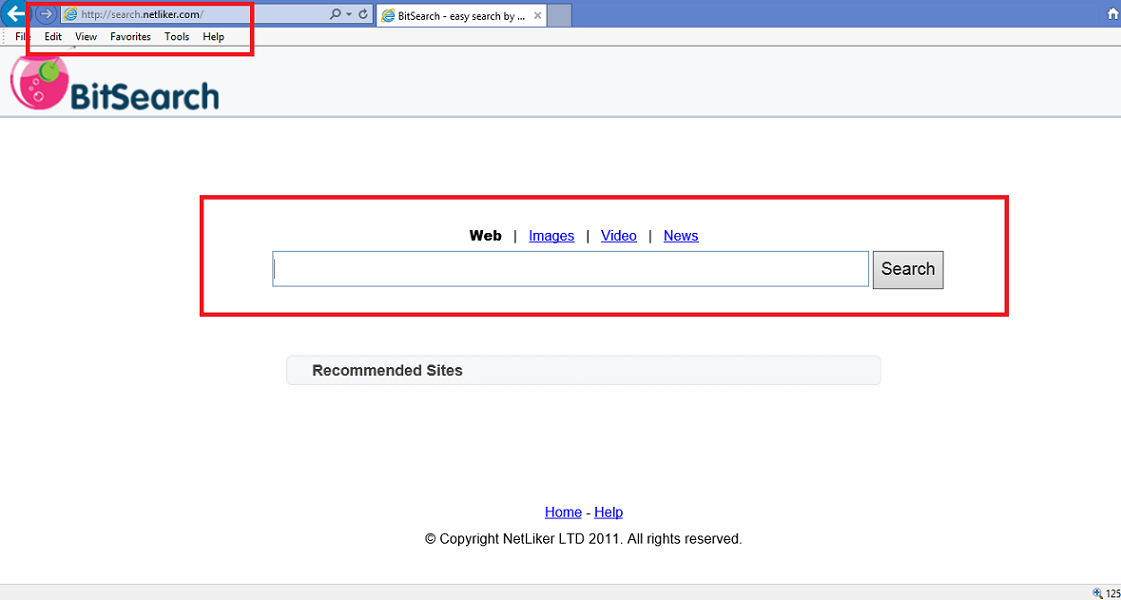Open the Help menu
Screen dimensions: 1121x600
pyautogui.click(x=213, y=36)
